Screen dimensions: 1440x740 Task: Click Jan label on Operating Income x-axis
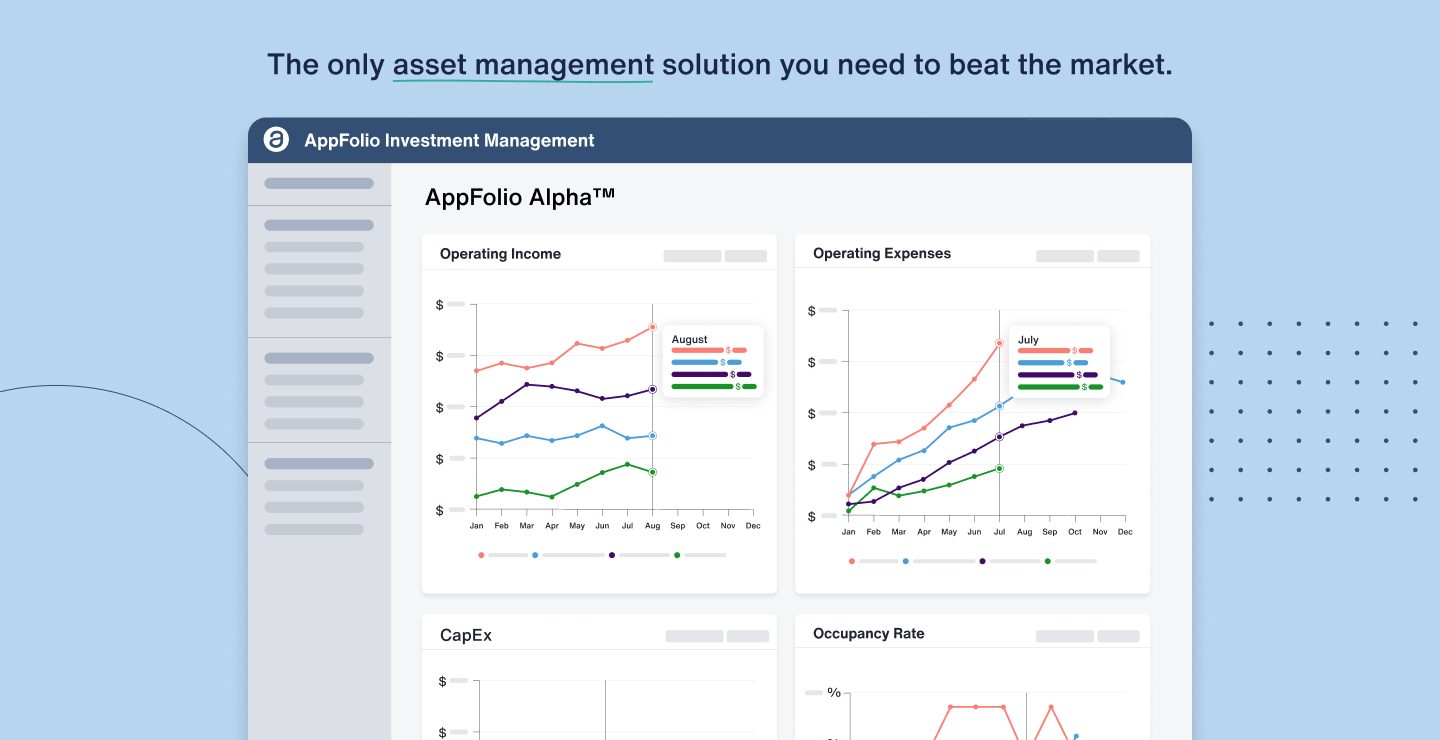476,526
